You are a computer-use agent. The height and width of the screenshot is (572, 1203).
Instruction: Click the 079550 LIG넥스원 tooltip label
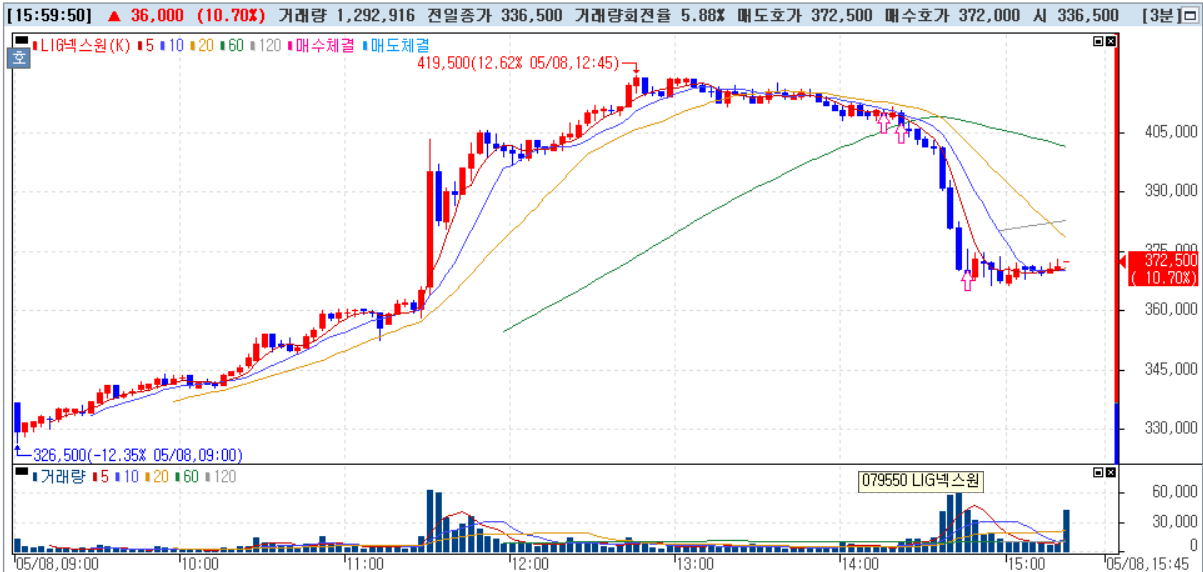921,482
